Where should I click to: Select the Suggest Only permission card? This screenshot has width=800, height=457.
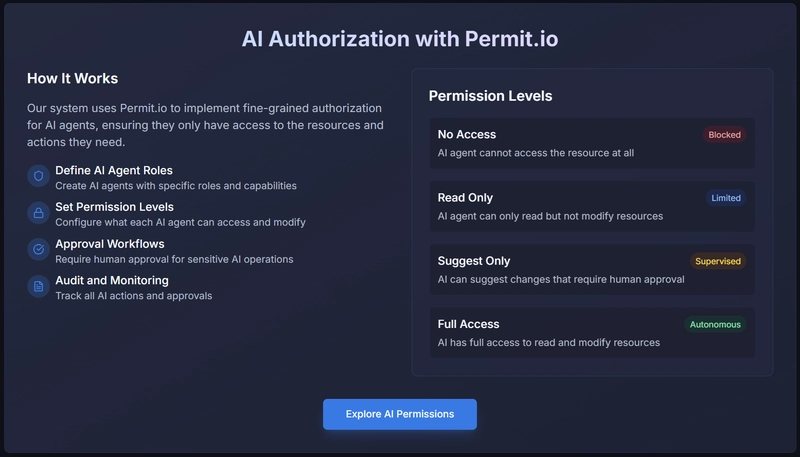pyautogui.click(x=591, y=270)
